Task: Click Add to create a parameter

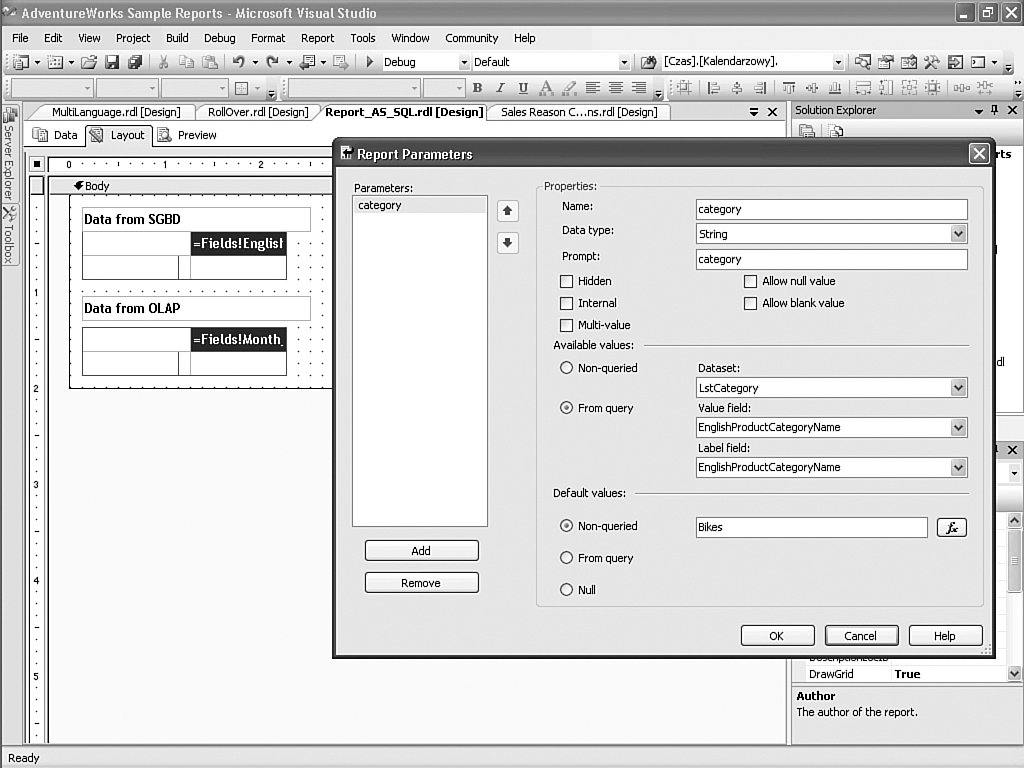Action: [421, 551]
